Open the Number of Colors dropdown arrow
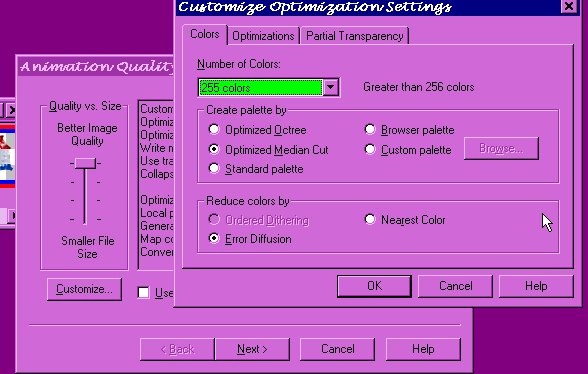 coord(330,87)
